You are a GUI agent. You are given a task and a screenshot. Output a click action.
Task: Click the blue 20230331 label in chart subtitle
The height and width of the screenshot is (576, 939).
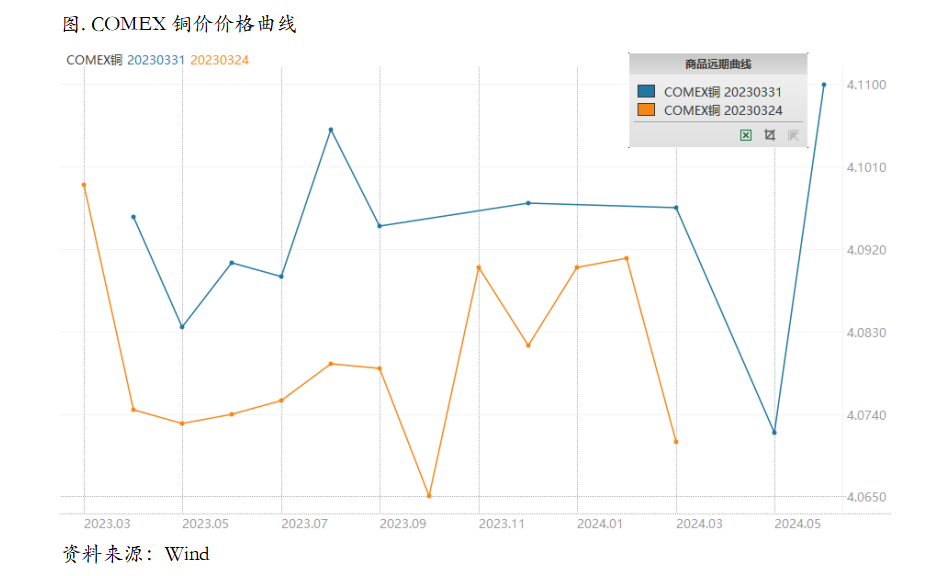(156, 60)
